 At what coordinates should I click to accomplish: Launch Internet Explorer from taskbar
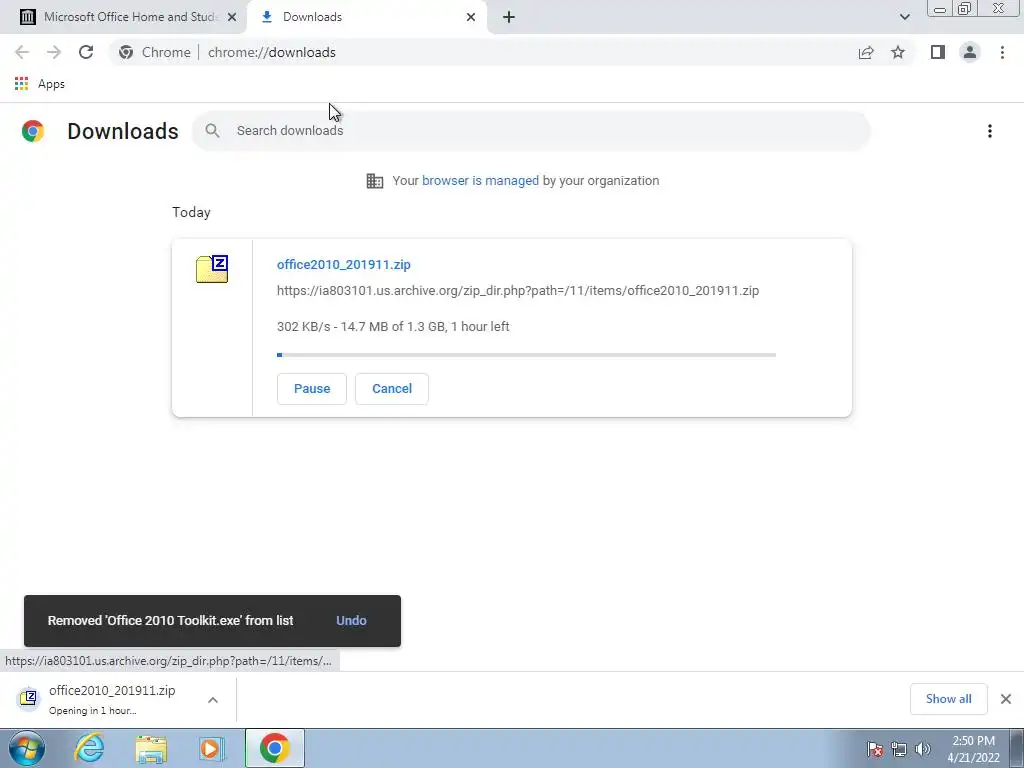click(89, 748)
